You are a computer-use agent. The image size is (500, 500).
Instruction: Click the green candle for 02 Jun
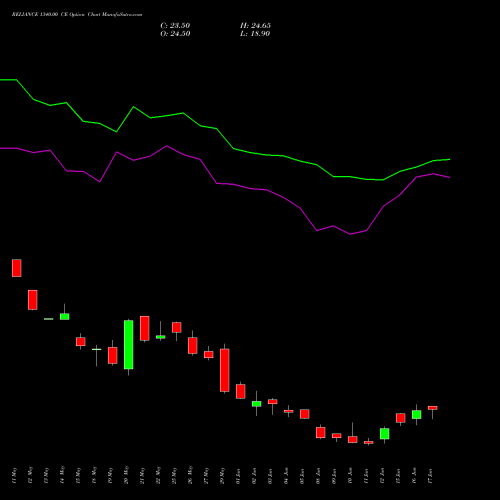[257, 404]
